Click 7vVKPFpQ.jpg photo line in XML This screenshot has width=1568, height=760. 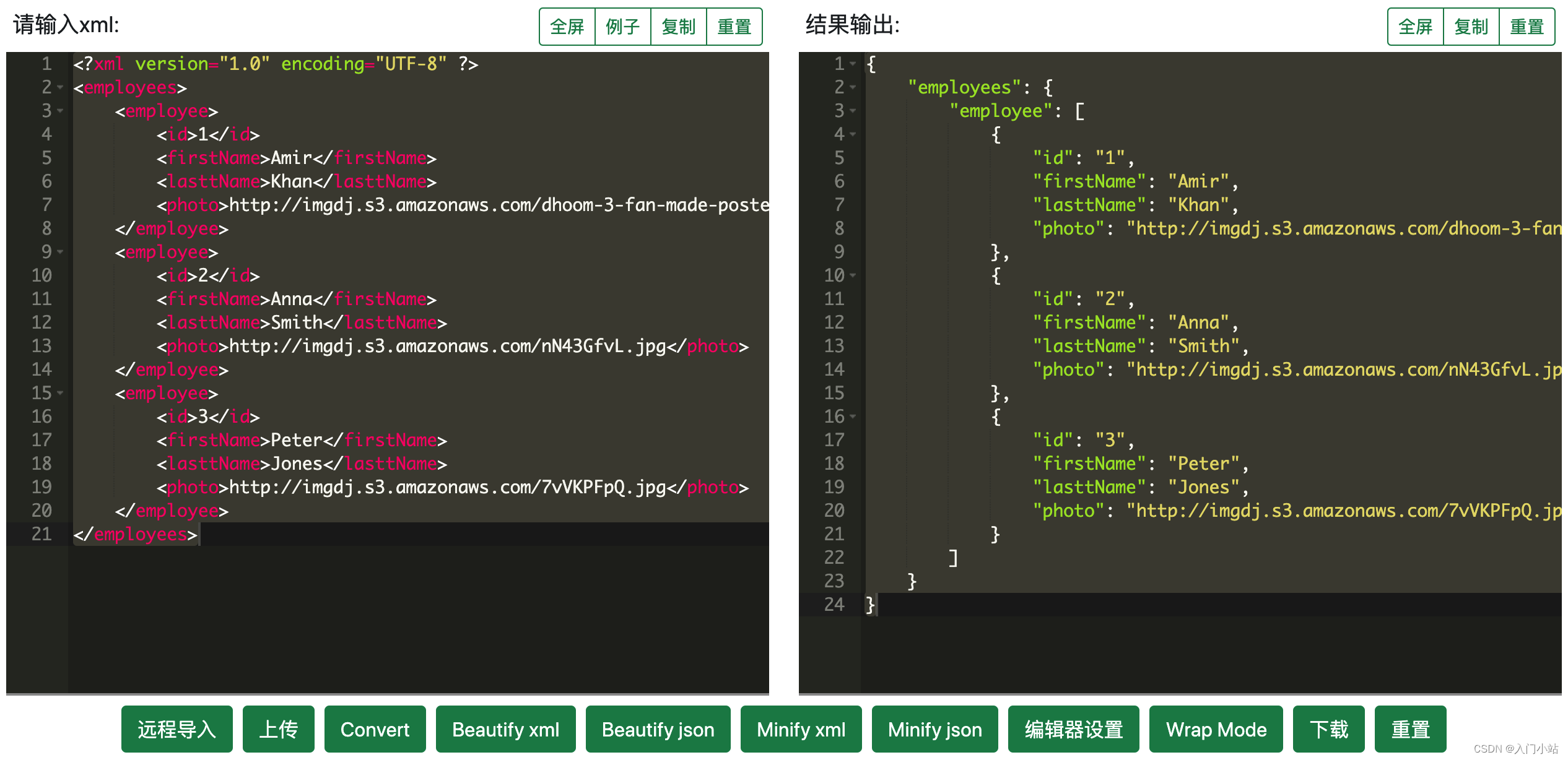point(453,487)
